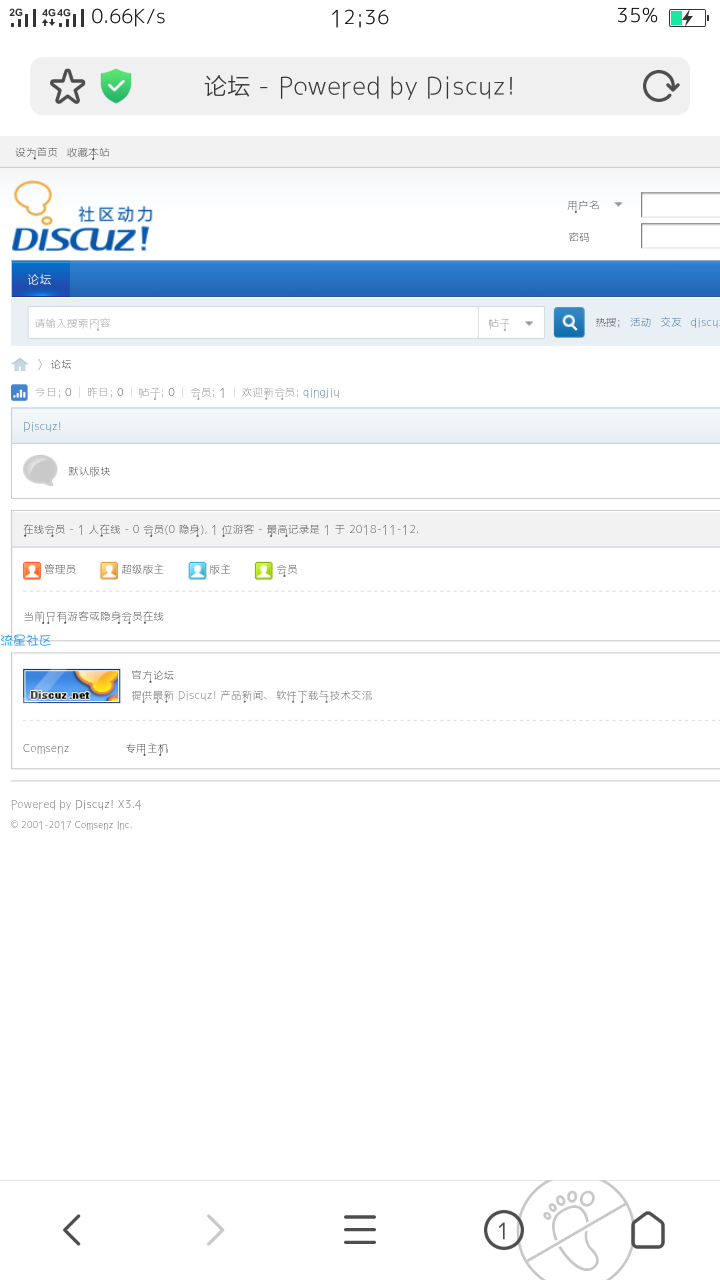Click the 昨日: 0 statistic text

[106, 393]
